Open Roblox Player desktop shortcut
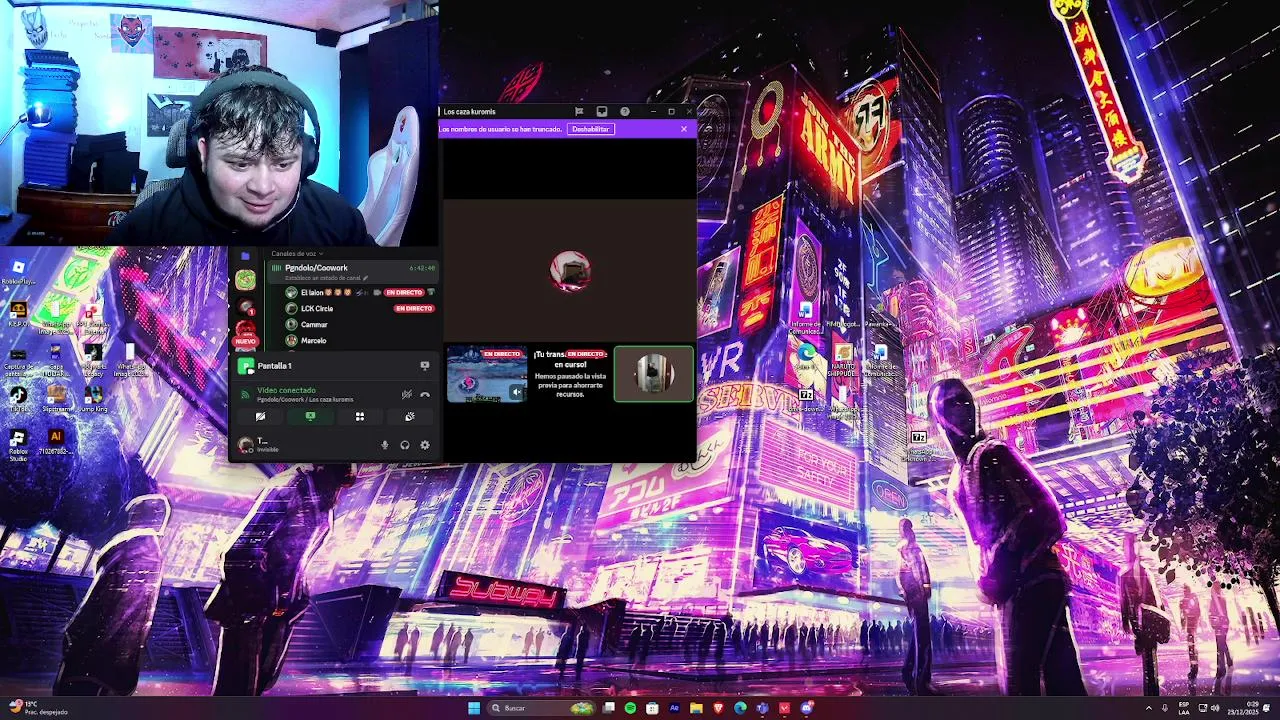The image size is (1280, 720). (x=18, y=272)
